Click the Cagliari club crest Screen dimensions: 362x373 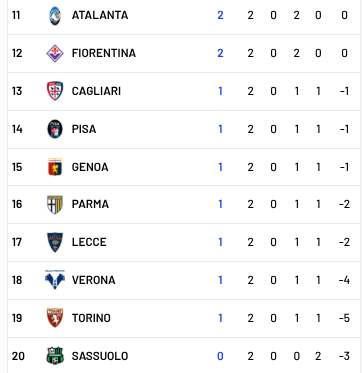point(55,91)
